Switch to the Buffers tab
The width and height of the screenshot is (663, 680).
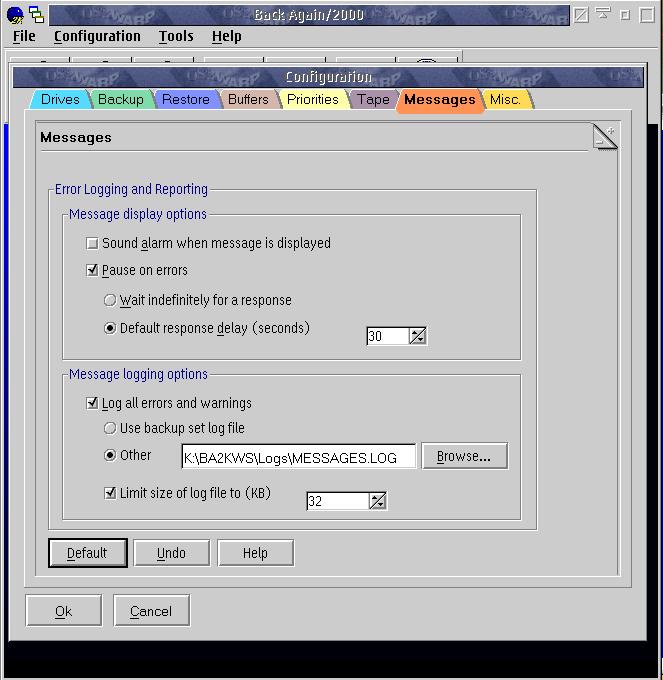(x=248, y=99)
